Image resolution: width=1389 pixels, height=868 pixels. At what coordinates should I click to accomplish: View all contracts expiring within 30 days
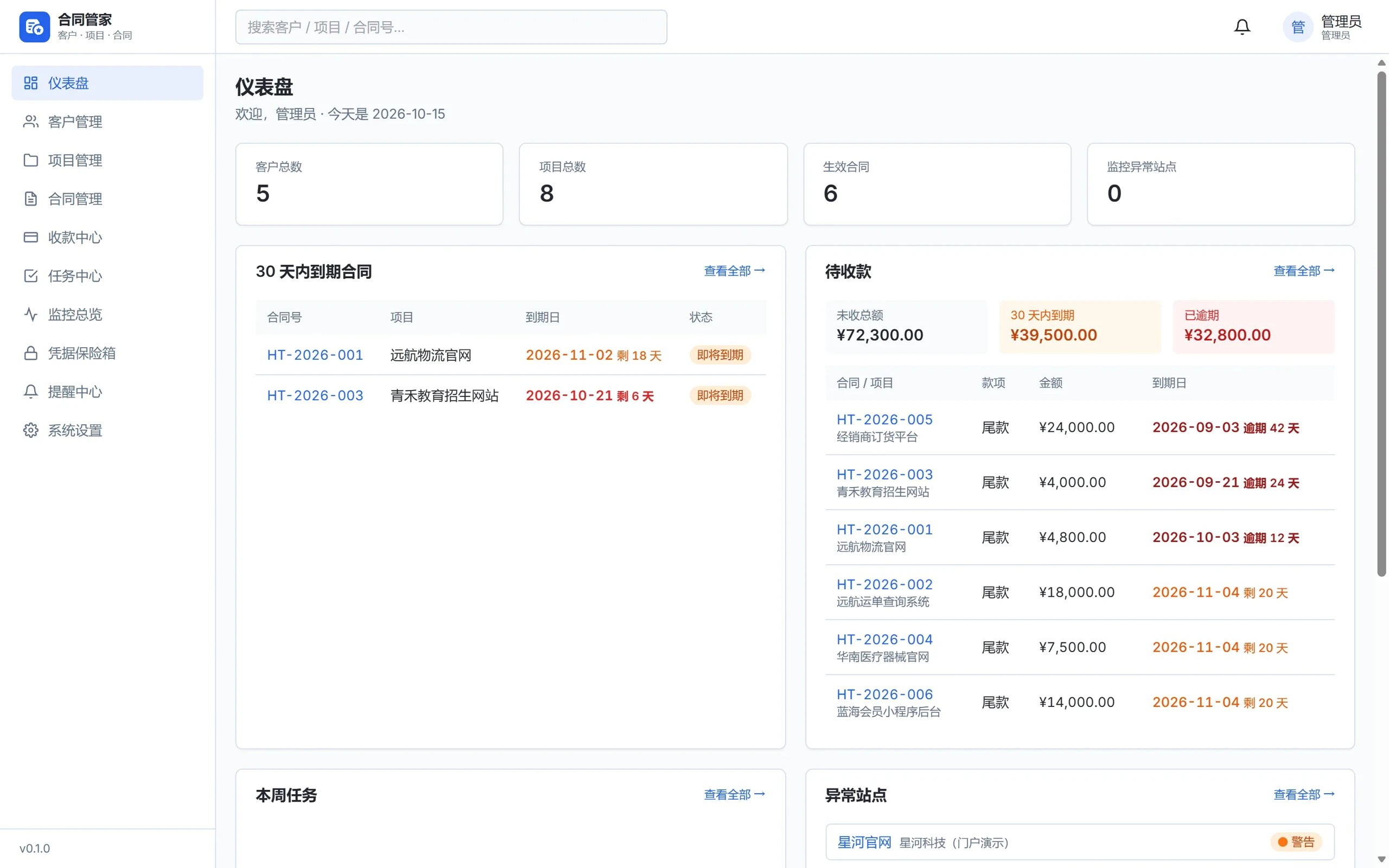734,271
